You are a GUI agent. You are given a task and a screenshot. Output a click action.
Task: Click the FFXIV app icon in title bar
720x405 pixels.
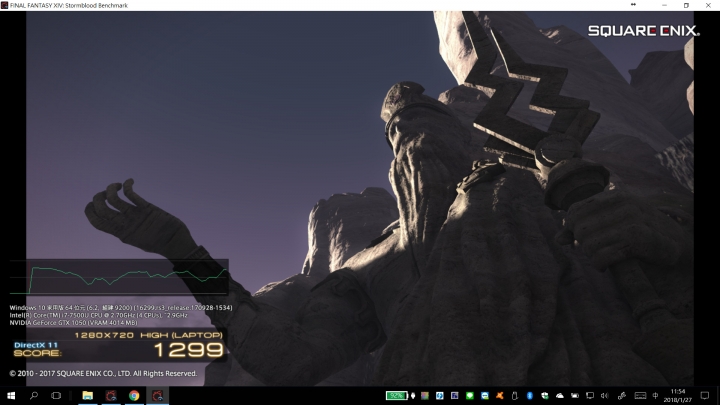tap(5, 5)
